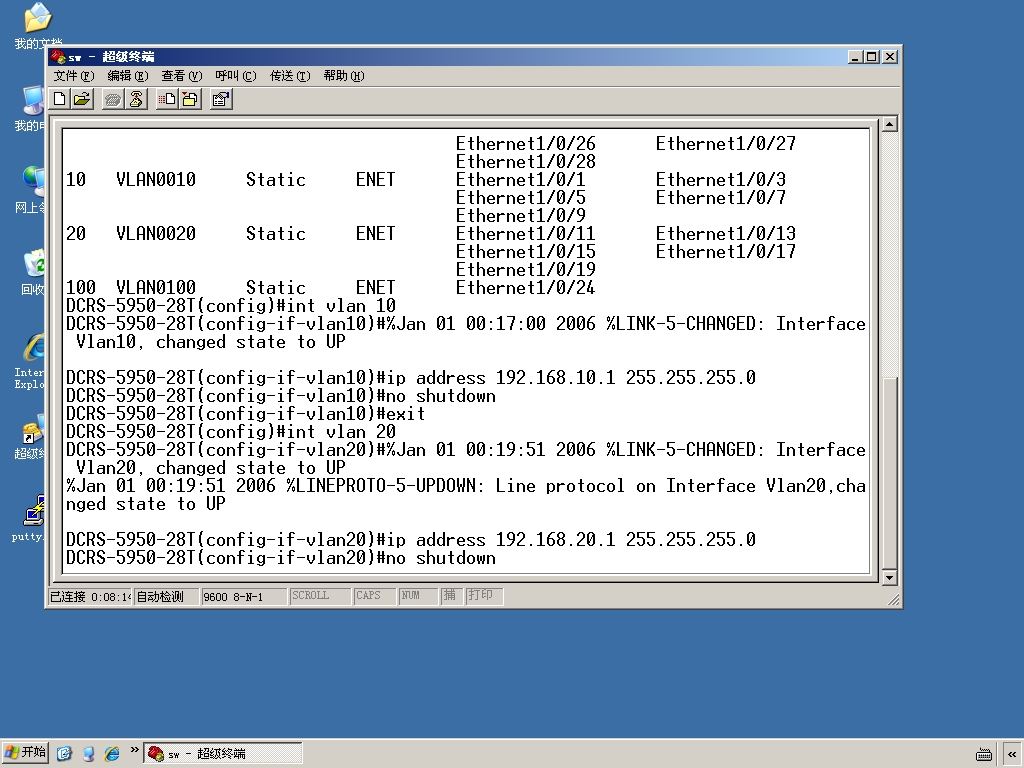
Task: Click the NUM status bar indicator
Action: click(x=417, y=596)
